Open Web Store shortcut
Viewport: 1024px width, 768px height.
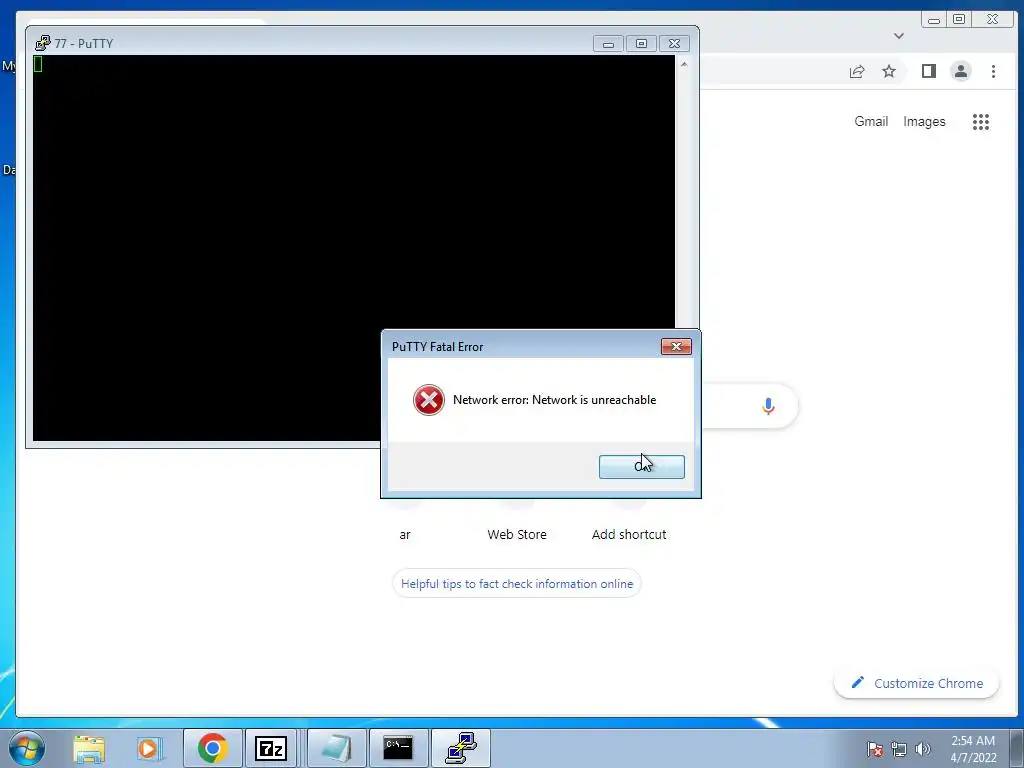click(517, 534)
